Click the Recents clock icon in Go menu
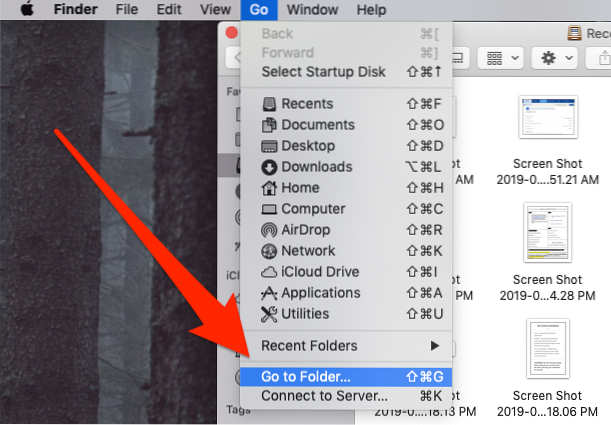Viewport: 611px width, 425px height. [x=268, y=104]
